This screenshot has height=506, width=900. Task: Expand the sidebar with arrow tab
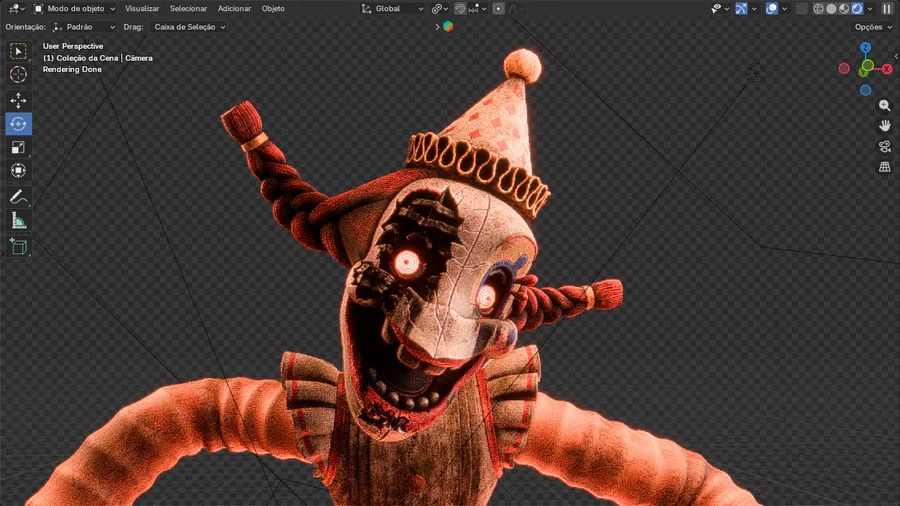[896, 56]
